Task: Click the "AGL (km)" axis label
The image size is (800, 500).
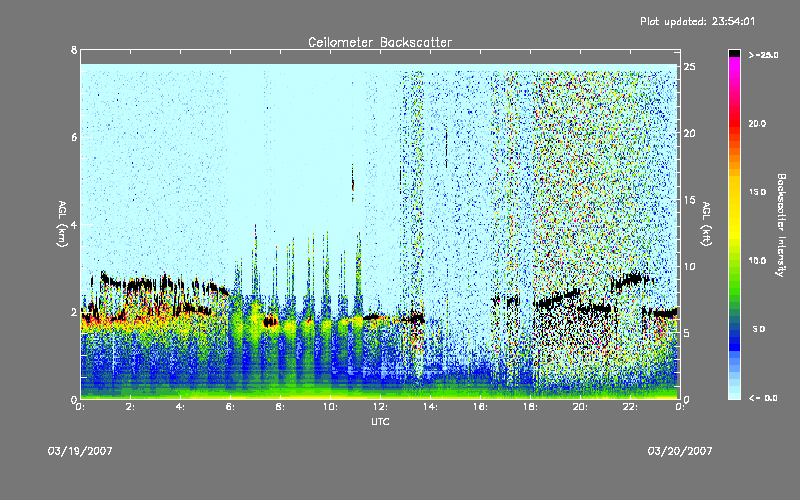Action: (x=62, y=224)
